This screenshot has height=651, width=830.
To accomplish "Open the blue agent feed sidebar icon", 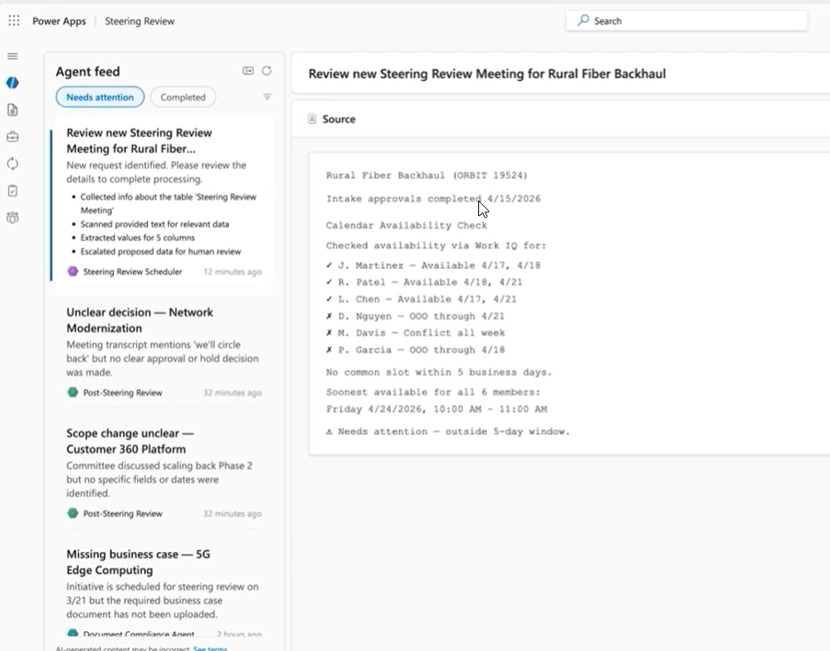I will click(x=13, y=83).
